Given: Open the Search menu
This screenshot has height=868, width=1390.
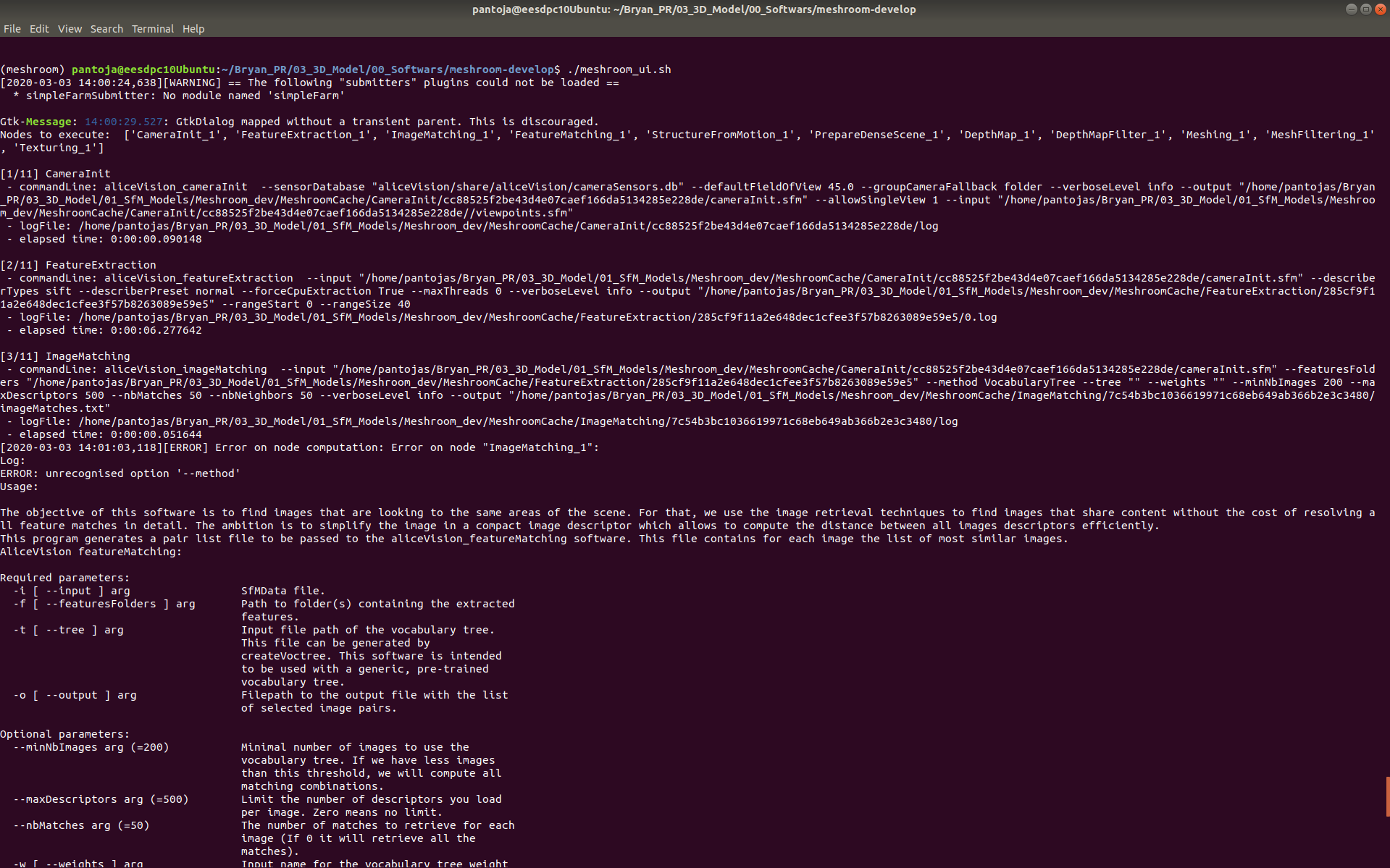Looking at the screenshot, I should click(x=106, y=29).
